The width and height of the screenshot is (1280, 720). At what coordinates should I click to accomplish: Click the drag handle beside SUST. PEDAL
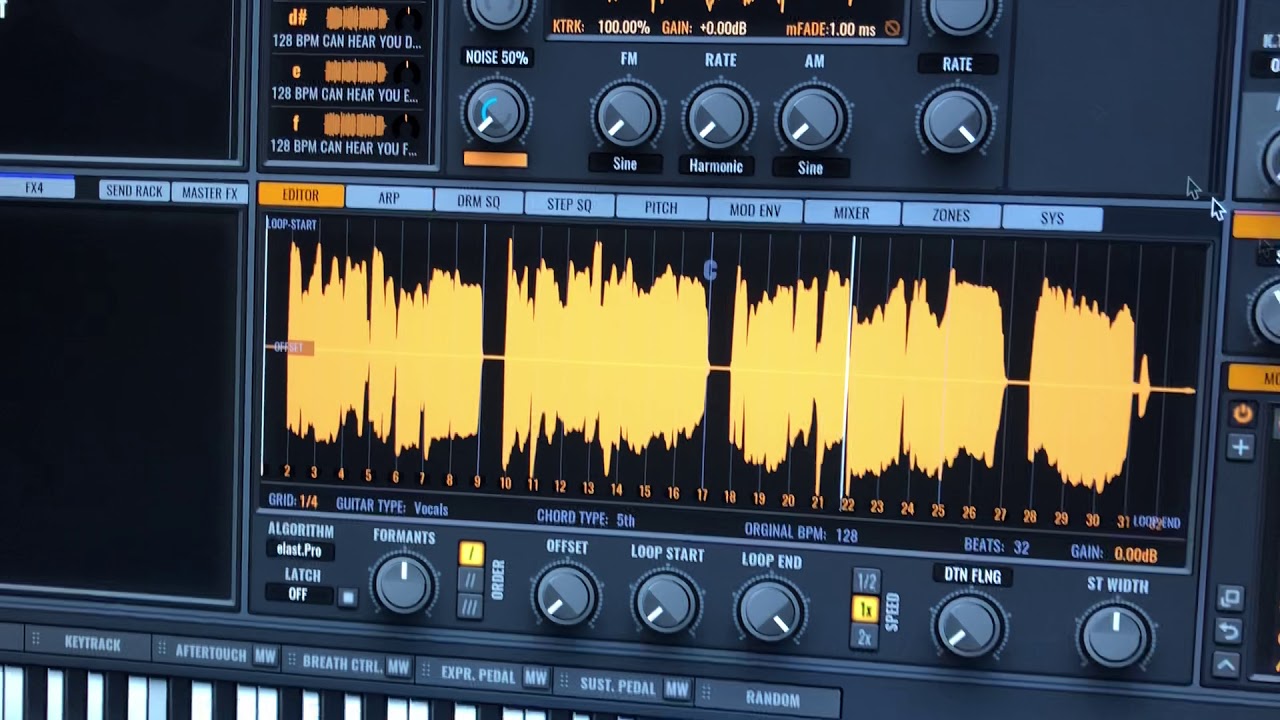pos(565,682)
